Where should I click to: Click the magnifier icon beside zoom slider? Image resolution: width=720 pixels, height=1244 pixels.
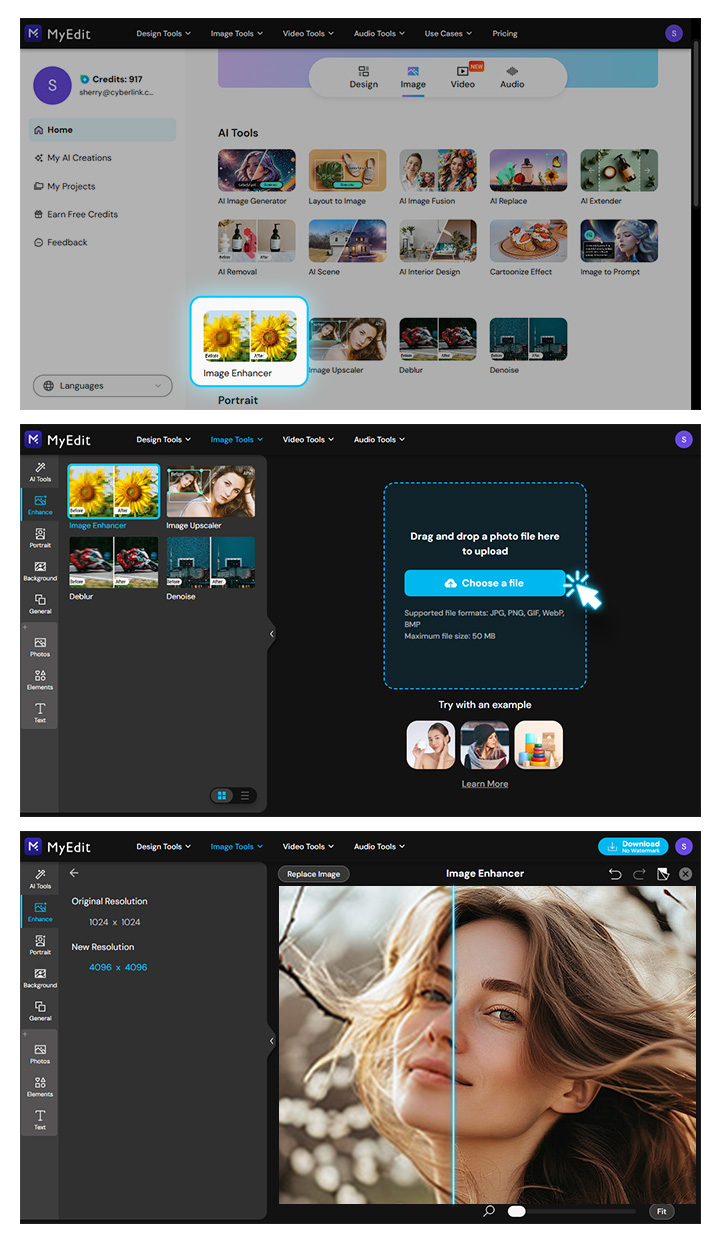click(489, 1211)
